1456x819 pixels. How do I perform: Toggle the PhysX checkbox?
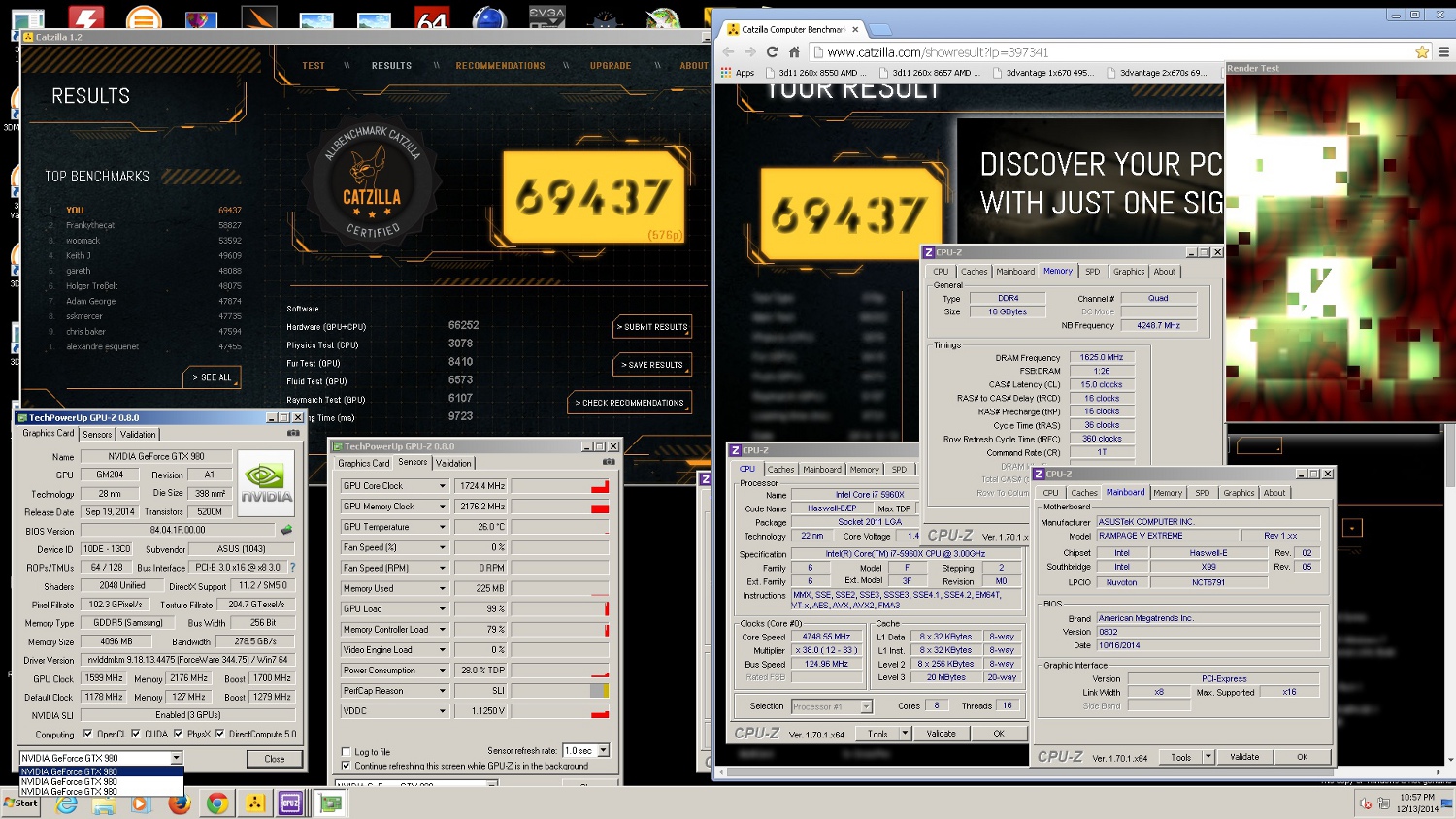tap(178, 734)
